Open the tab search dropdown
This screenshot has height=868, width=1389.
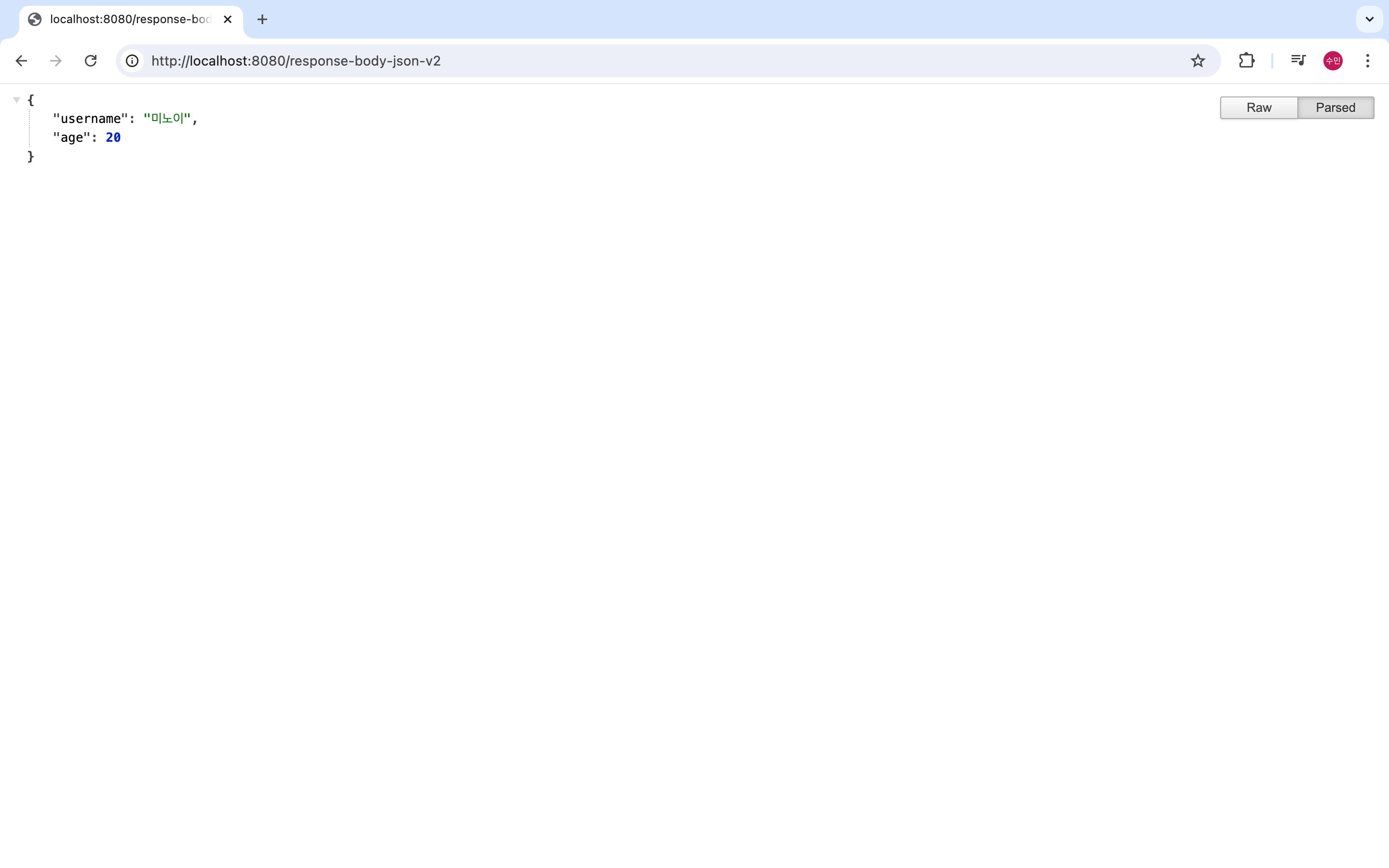point(1370,19)
